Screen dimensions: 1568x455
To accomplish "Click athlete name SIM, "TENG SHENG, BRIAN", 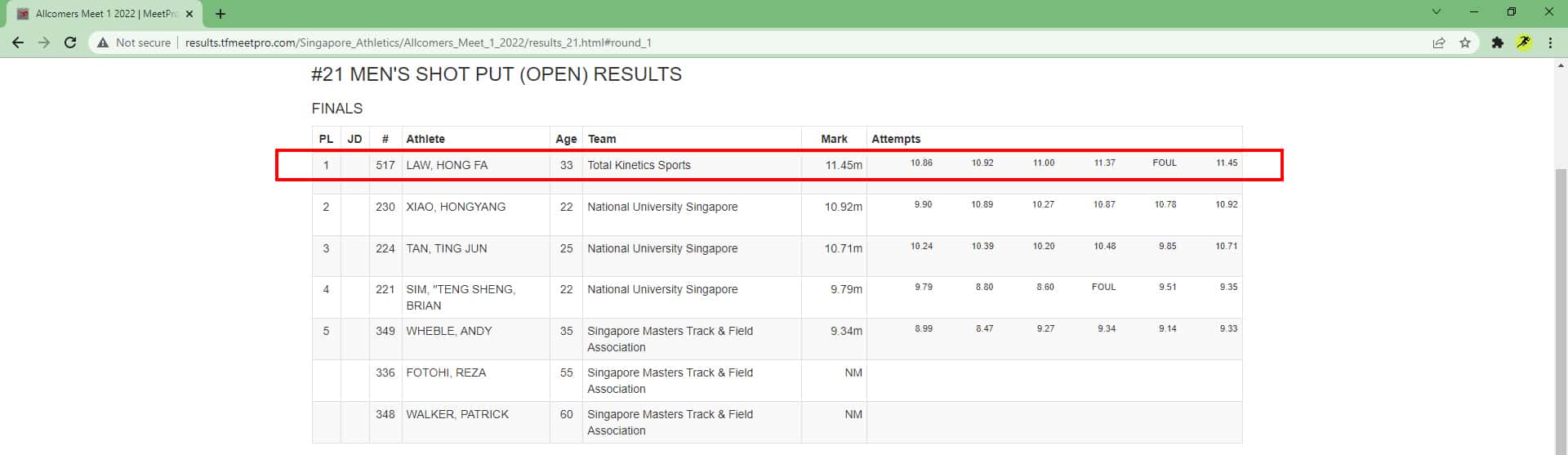I will (x=461, y=297).
